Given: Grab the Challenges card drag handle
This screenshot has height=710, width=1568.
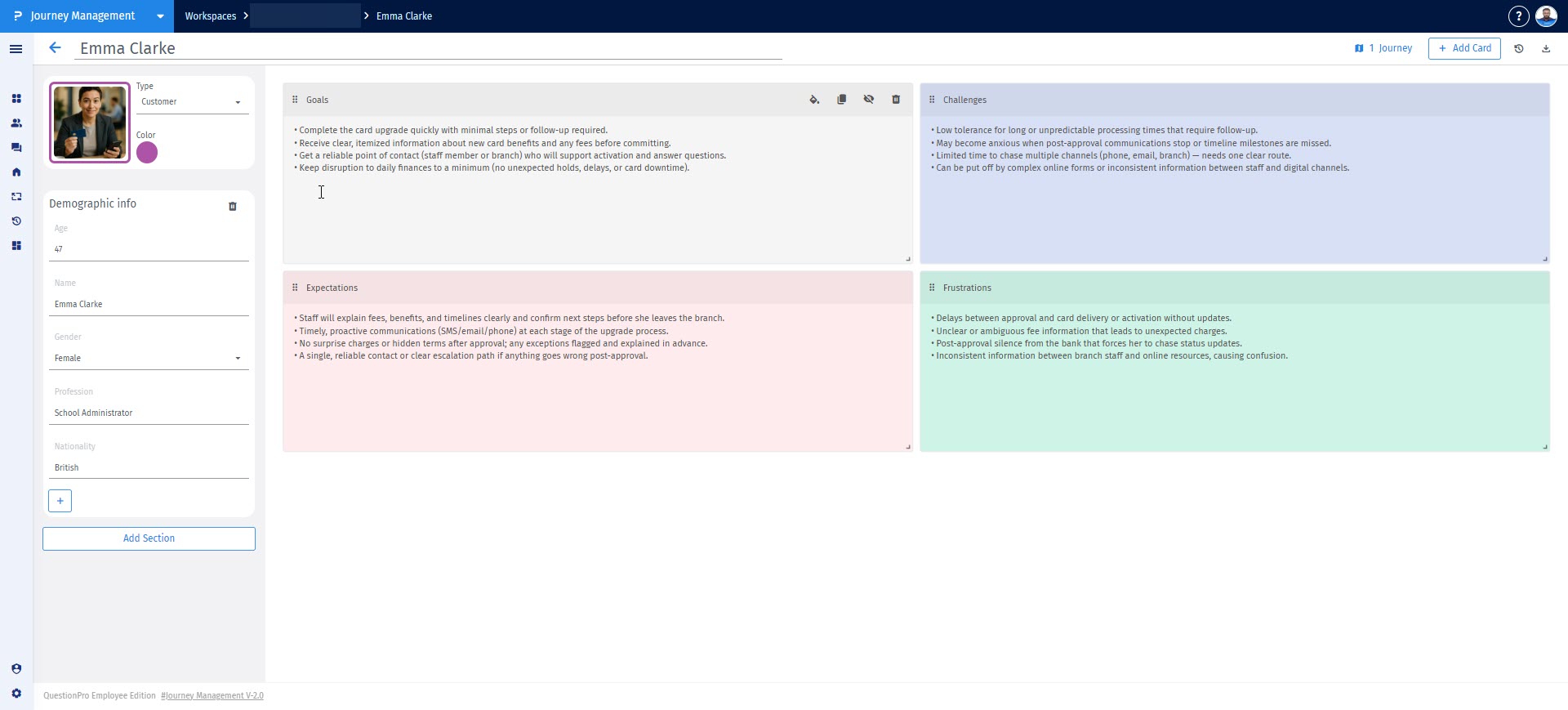Looking at the screenshot, I should click(932, 100).
